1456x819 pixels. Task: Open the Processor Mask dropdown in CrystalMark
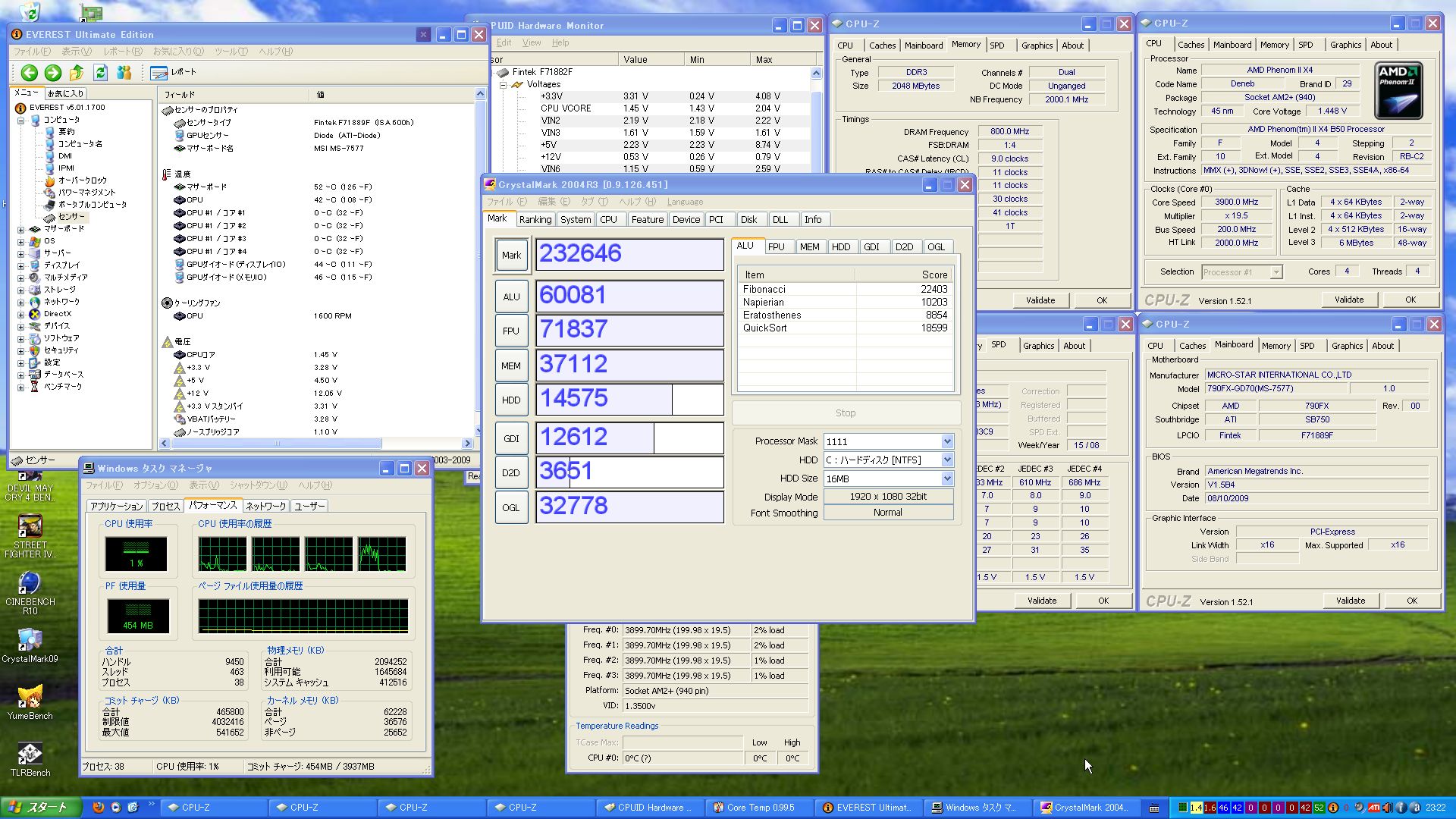pos(947,441)
